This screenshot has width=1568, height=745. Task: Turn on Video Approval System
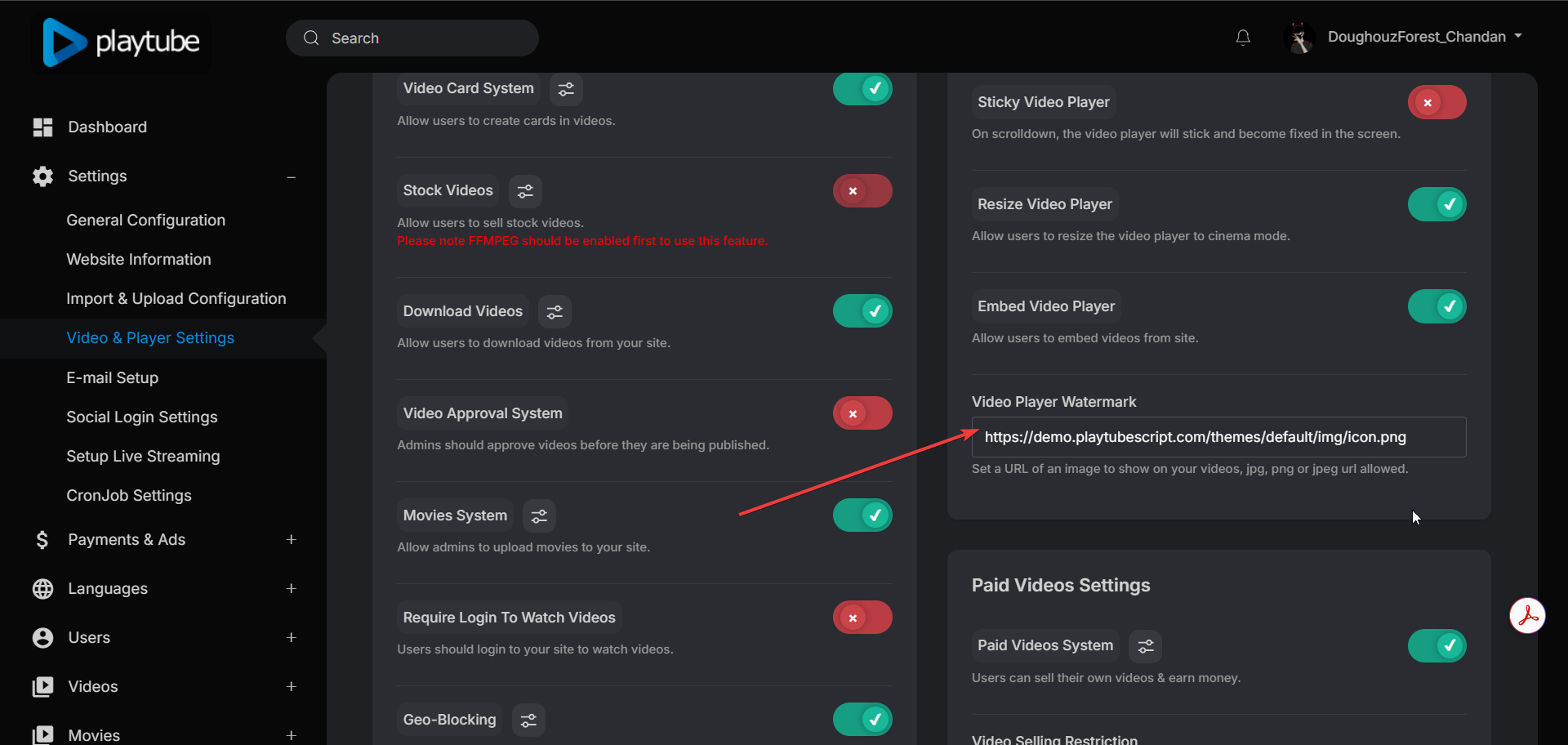pos(862,414)
